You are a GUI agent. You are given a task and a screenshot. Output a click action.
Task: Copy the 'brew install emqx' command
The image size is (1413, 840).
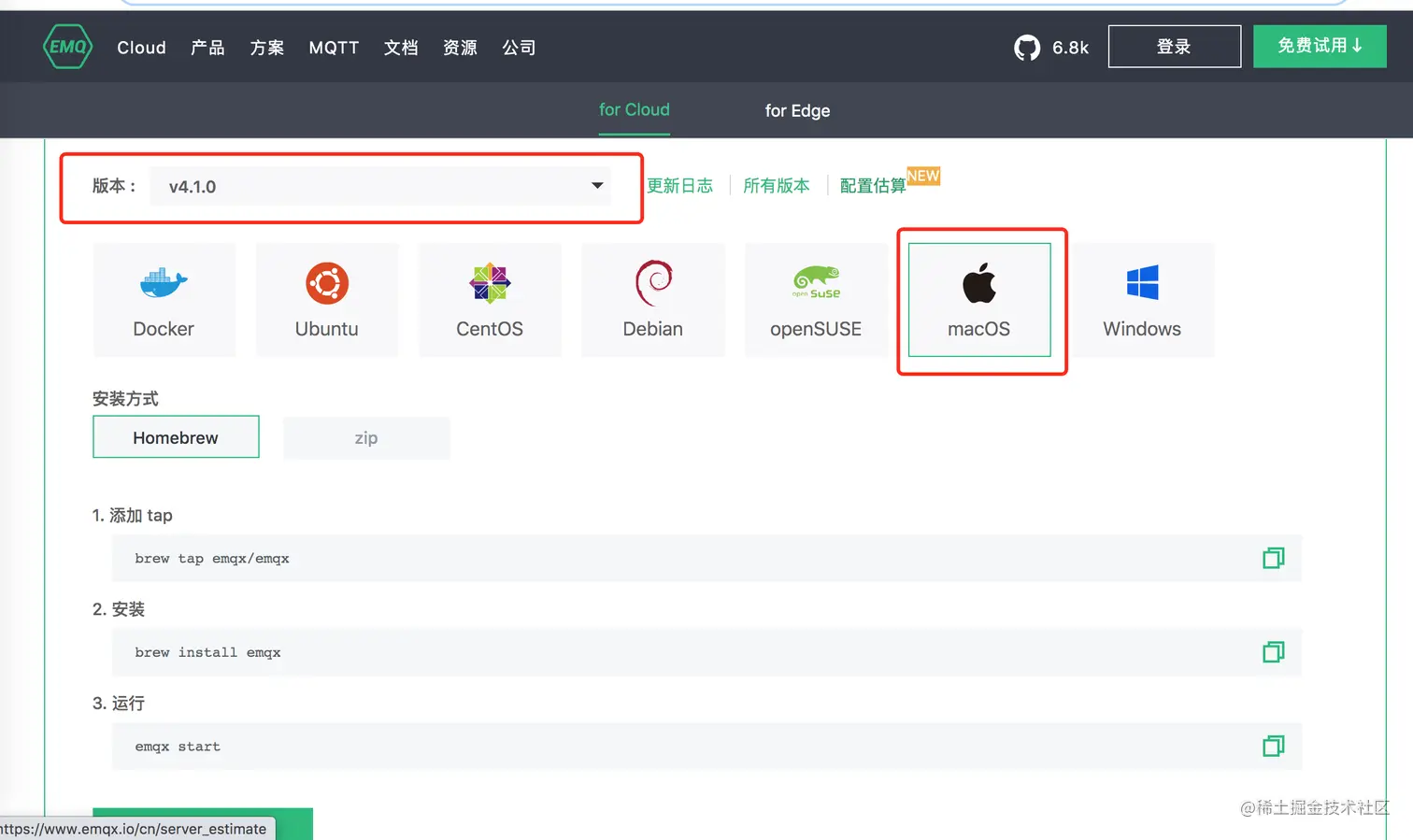coord(1273,652)
